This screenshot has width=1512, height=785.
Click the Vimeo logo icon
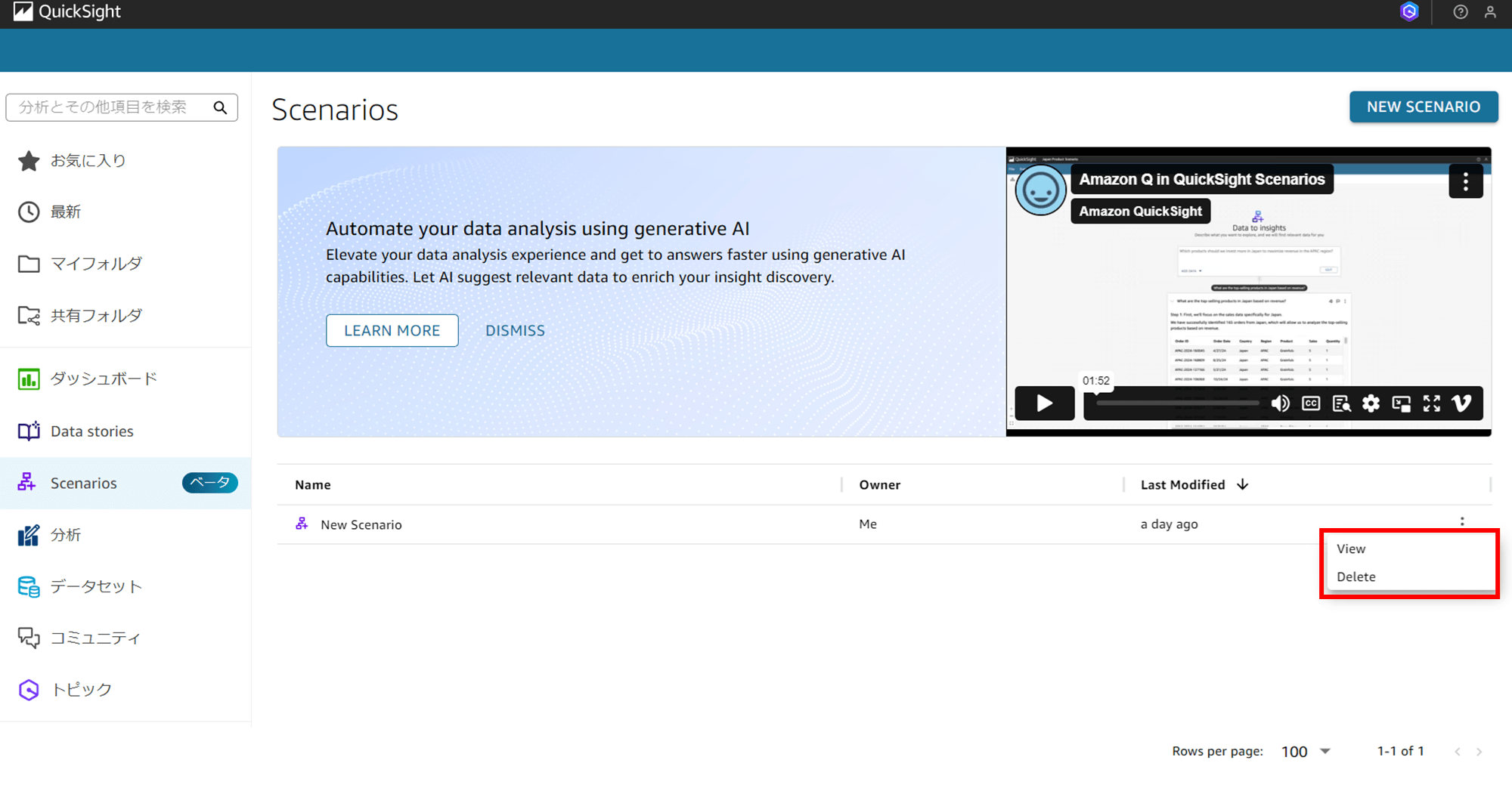[x=1461, y=403]
